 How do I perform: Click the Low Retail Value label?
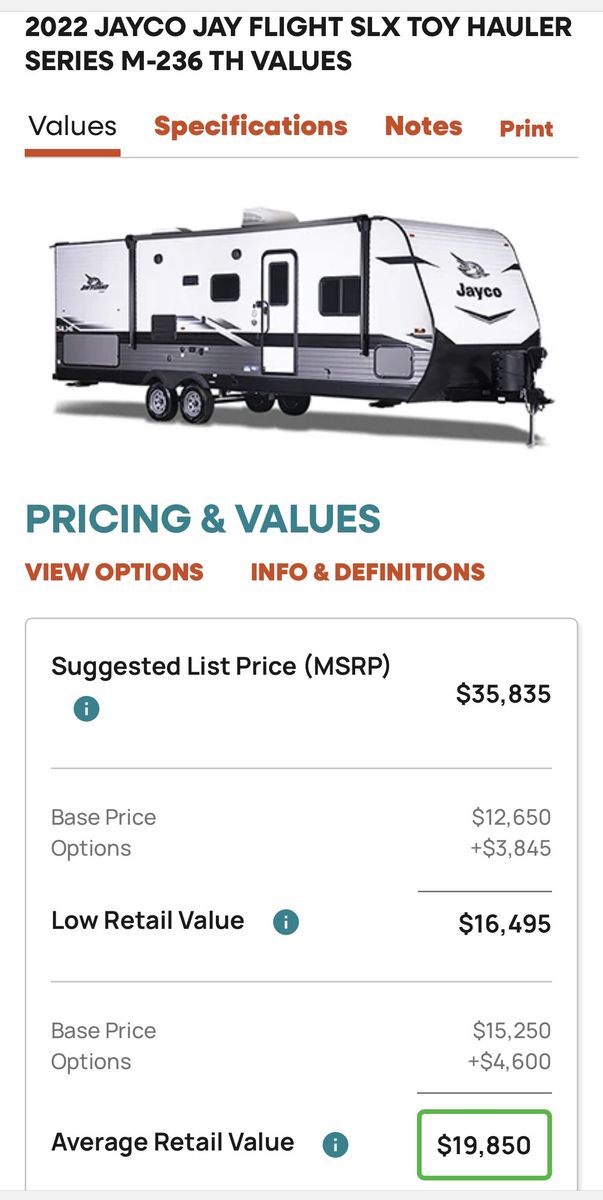(x=147, y=921)
